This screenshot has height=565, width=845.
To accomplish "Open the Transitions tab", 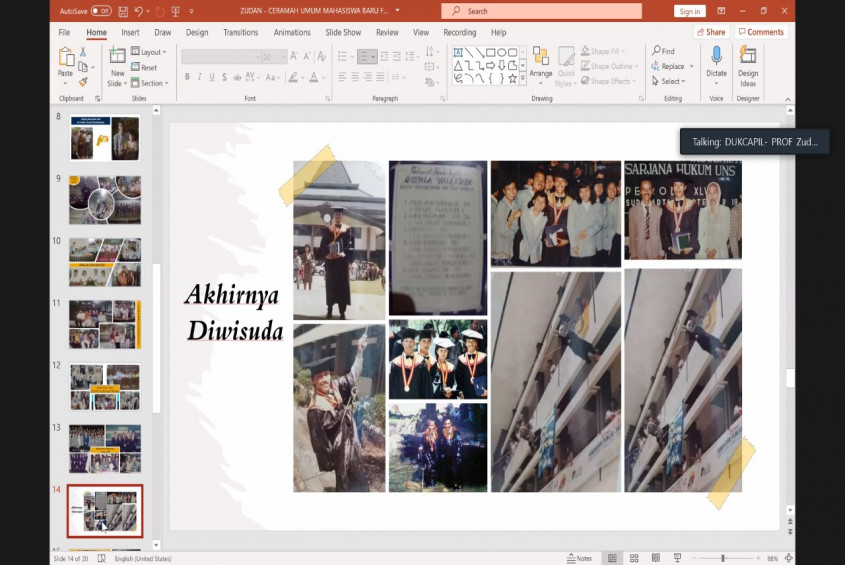I will click(x=240, y=32).
